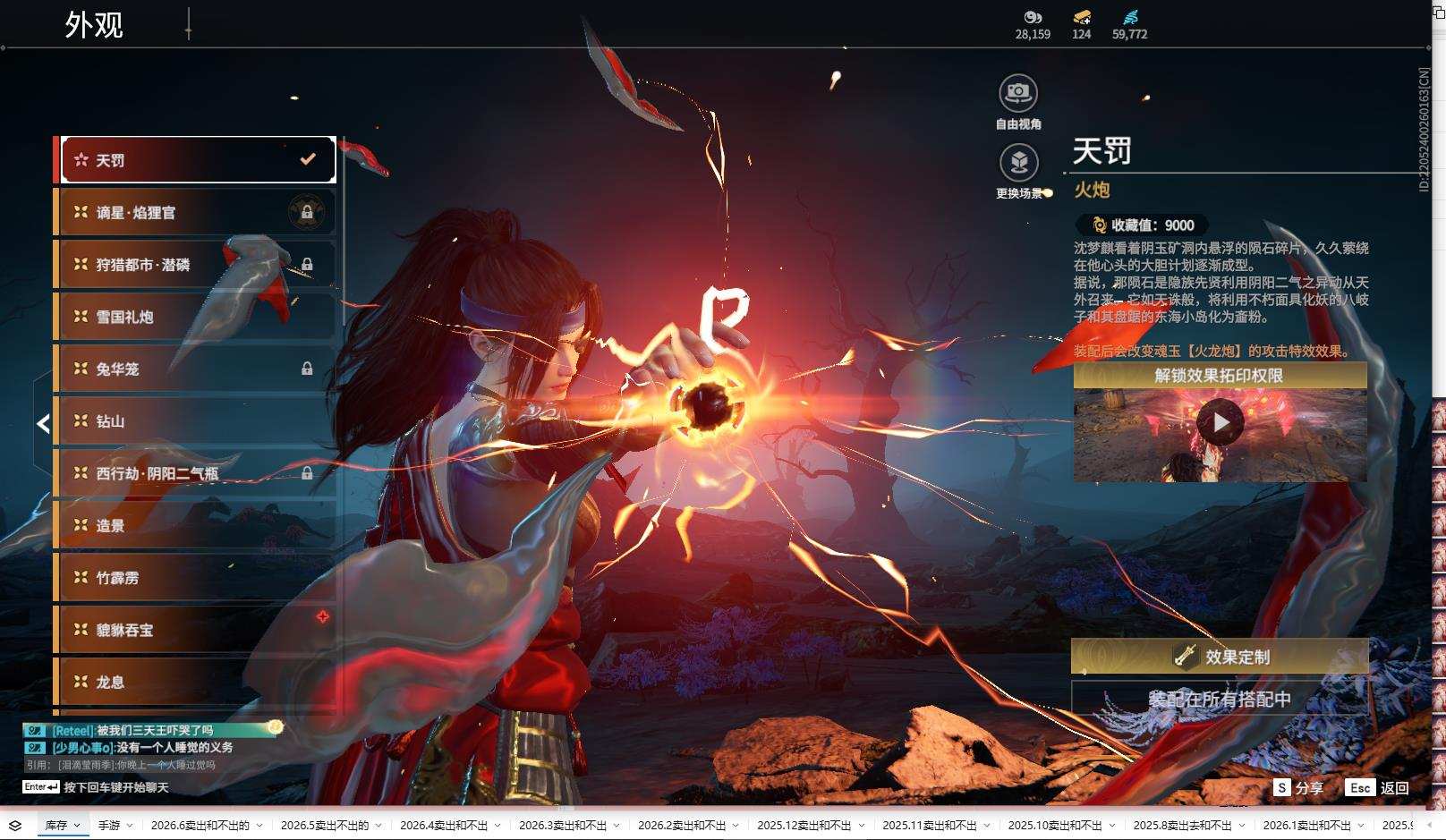This screenshot has width=1446, height=840.
Task: Click the 分享 share button
Action: pos(1298,787)
